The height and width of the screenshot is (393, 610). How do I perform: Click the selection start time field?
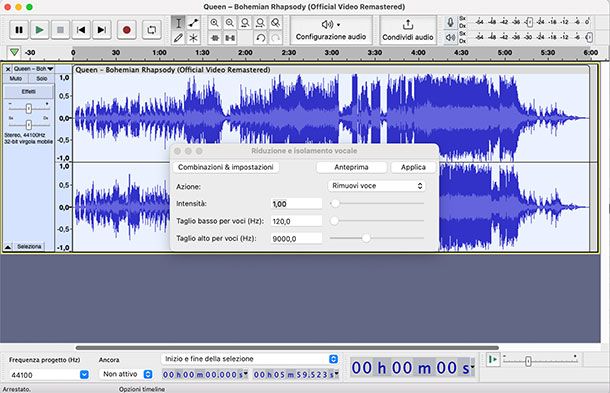[x=205, y=375]
